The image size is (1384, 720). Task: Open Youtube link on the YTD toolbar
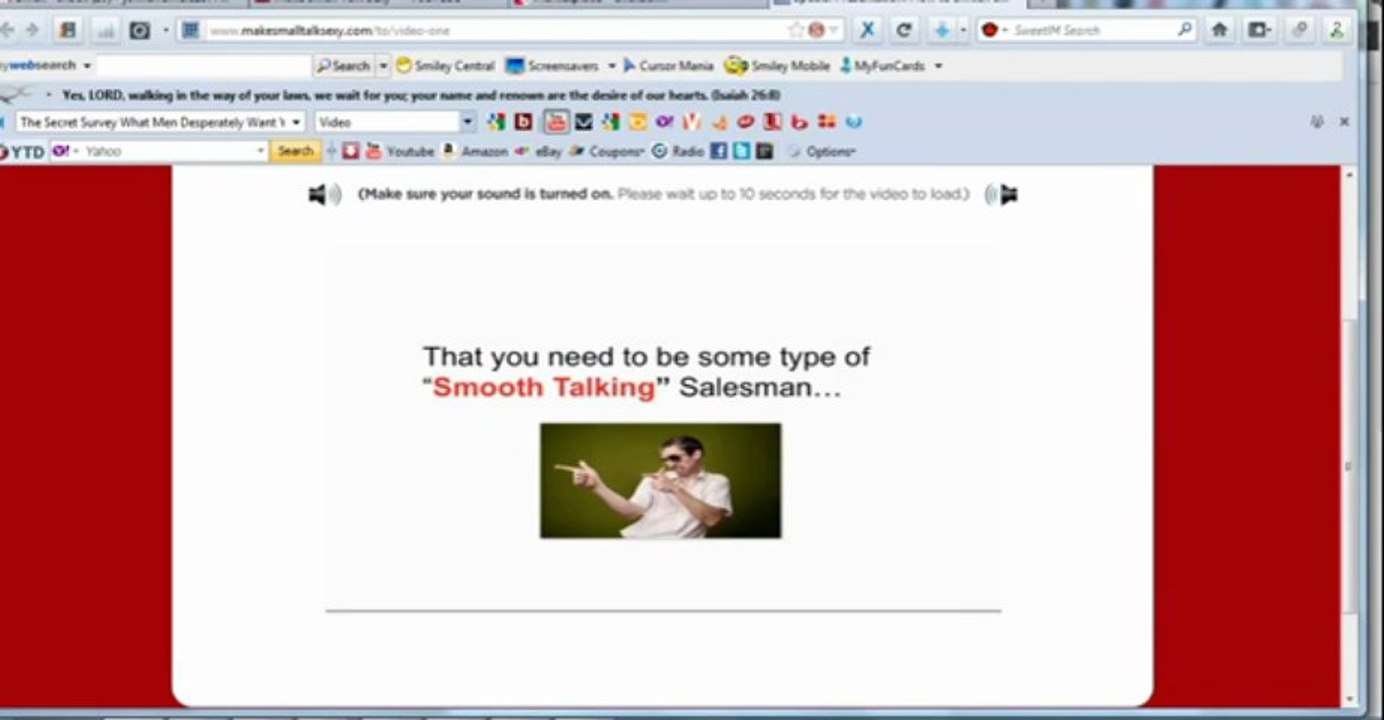coord(399,151)
